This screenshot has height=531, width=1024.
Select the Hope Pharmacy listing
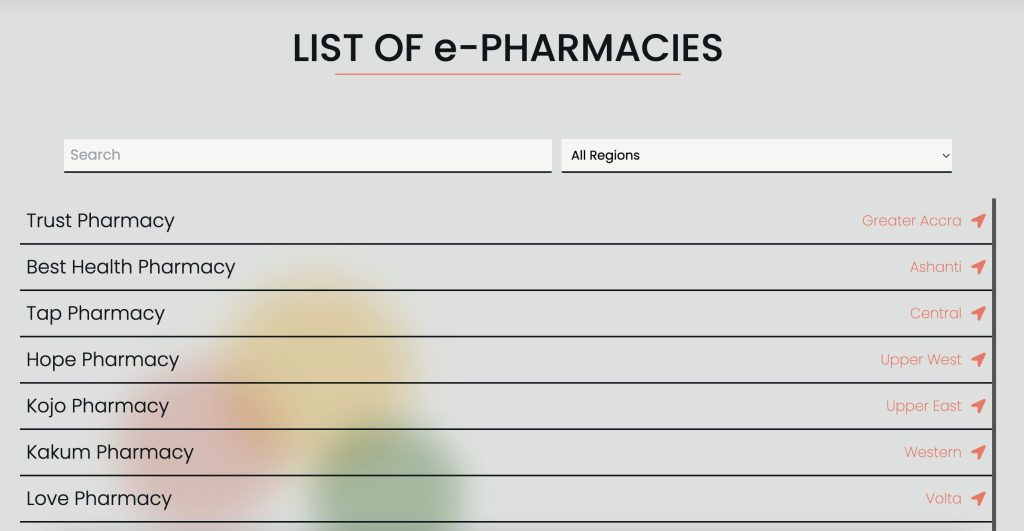coord(506,361)
